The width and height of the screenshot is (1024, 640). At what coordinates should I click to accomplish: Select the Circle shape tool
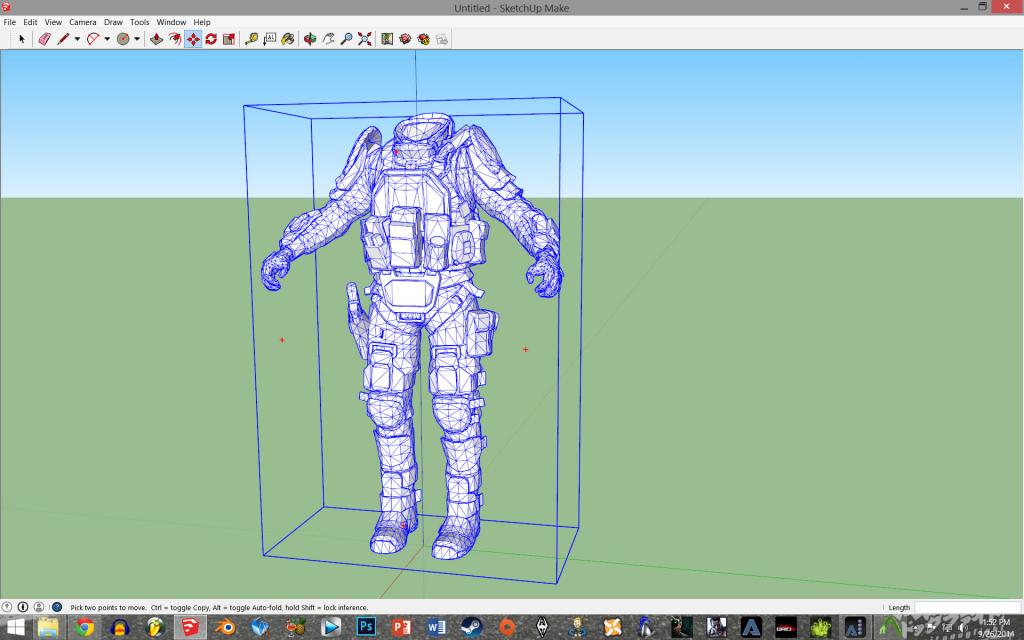(x=123, y=39)
